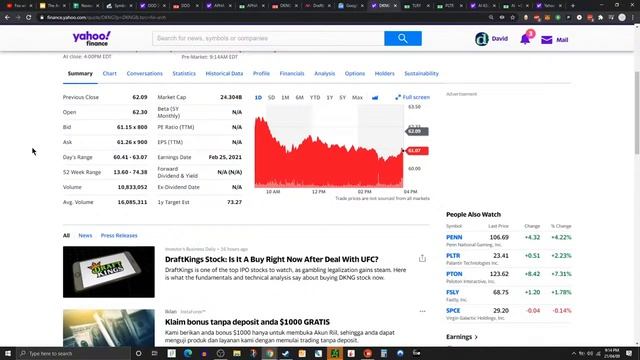The width and height of the screenshot is (640, 360).
Task: Open Chrome three-dot menu
Action: pyautogui.click(x=633, y=18)
